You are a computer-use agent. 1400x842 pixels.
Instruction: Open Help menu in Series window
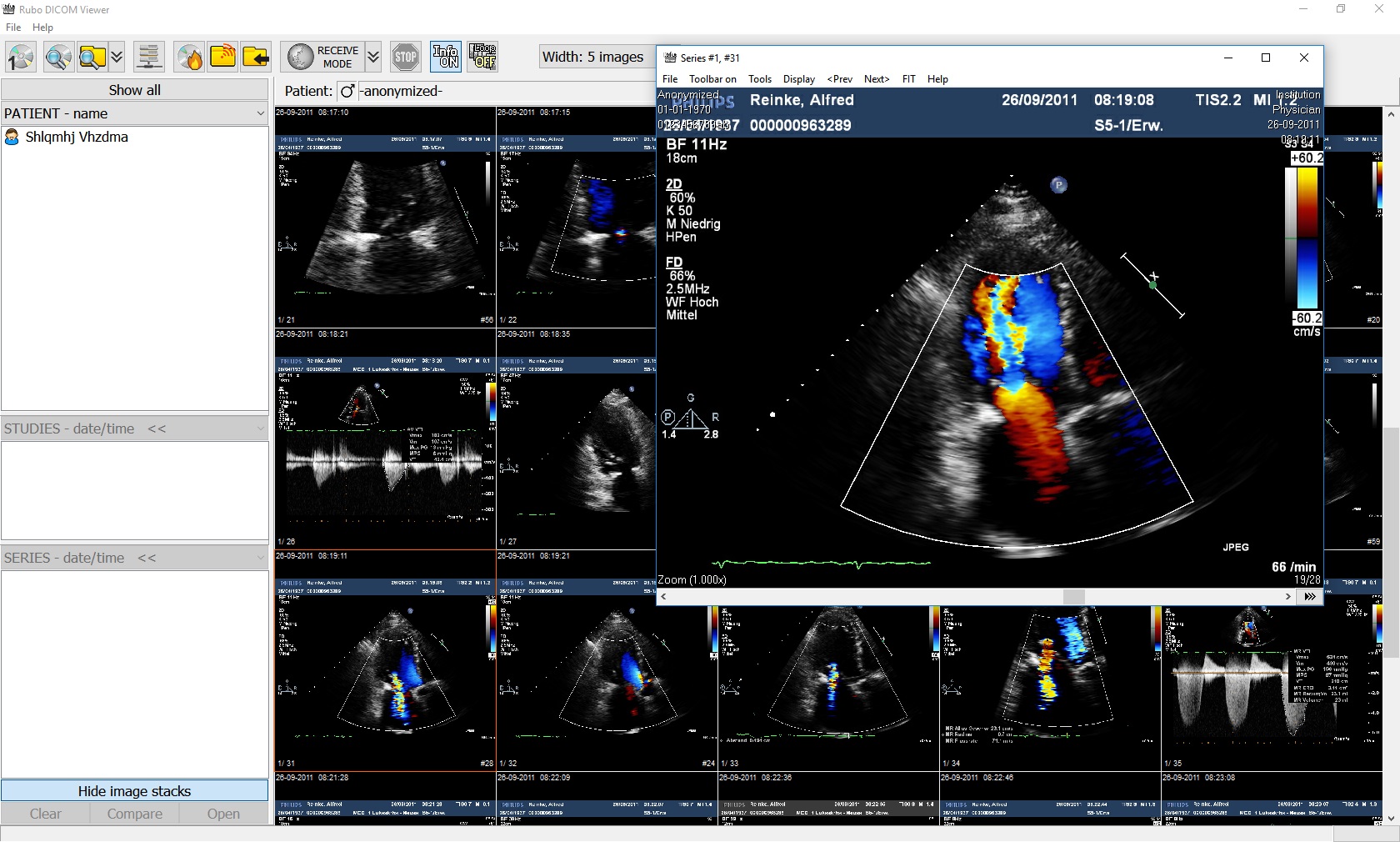(938, 79)
